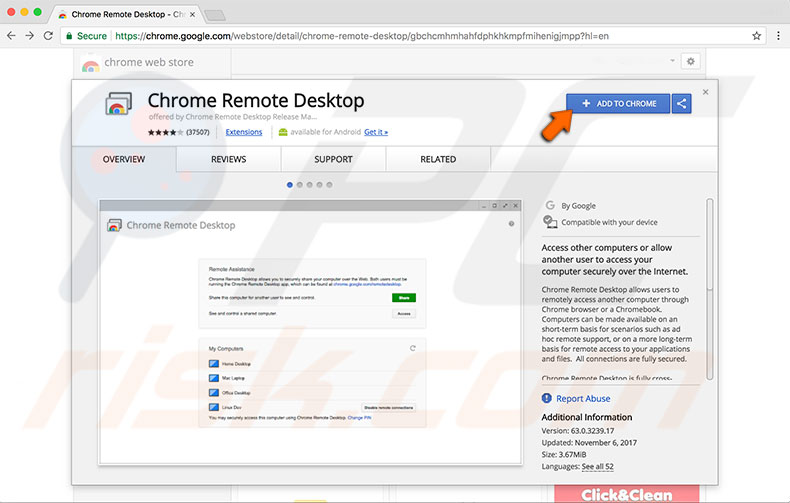Bookmark this page with the star
This screenshot has height=503, width=790.
(x=756, y=36)
